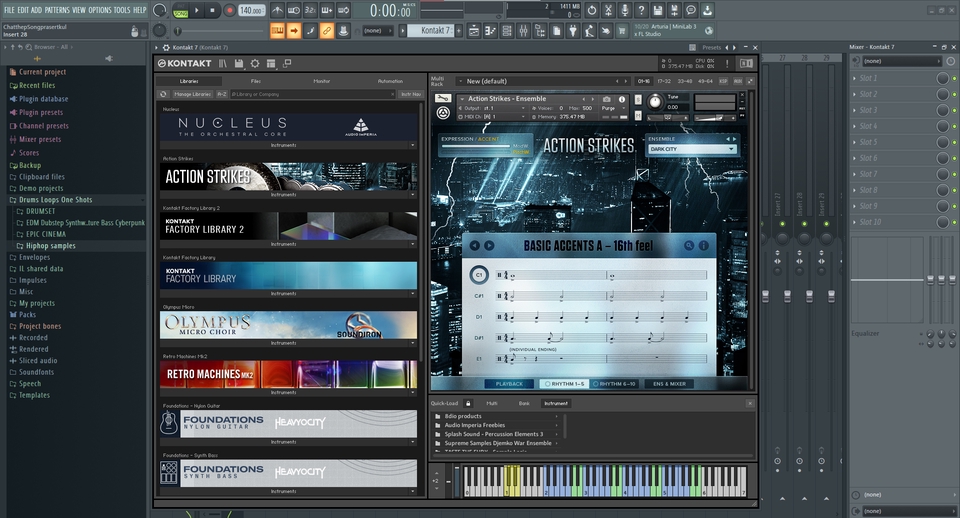Toggle Kontakt library browser icon
The width and height of the screenshot is (960, 518).
coord(223,63)
